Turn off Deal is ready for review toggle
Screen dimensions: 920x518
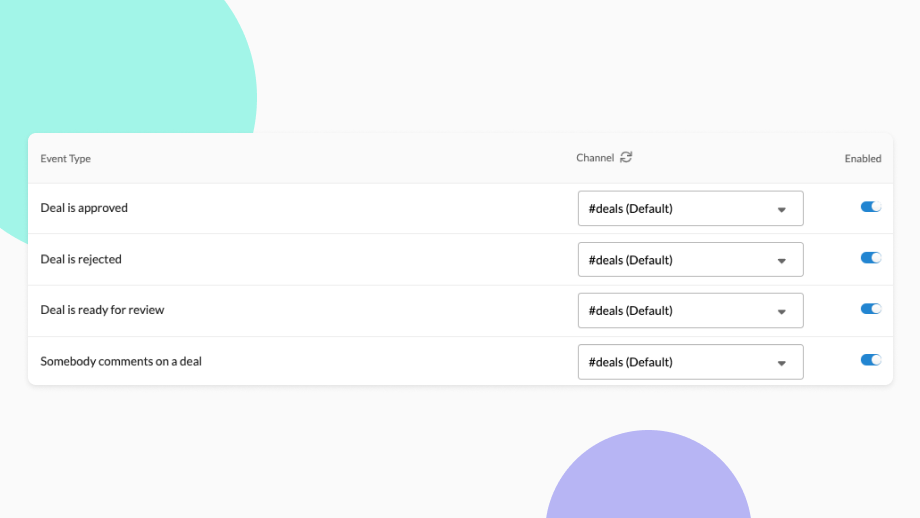pos(871,309)
